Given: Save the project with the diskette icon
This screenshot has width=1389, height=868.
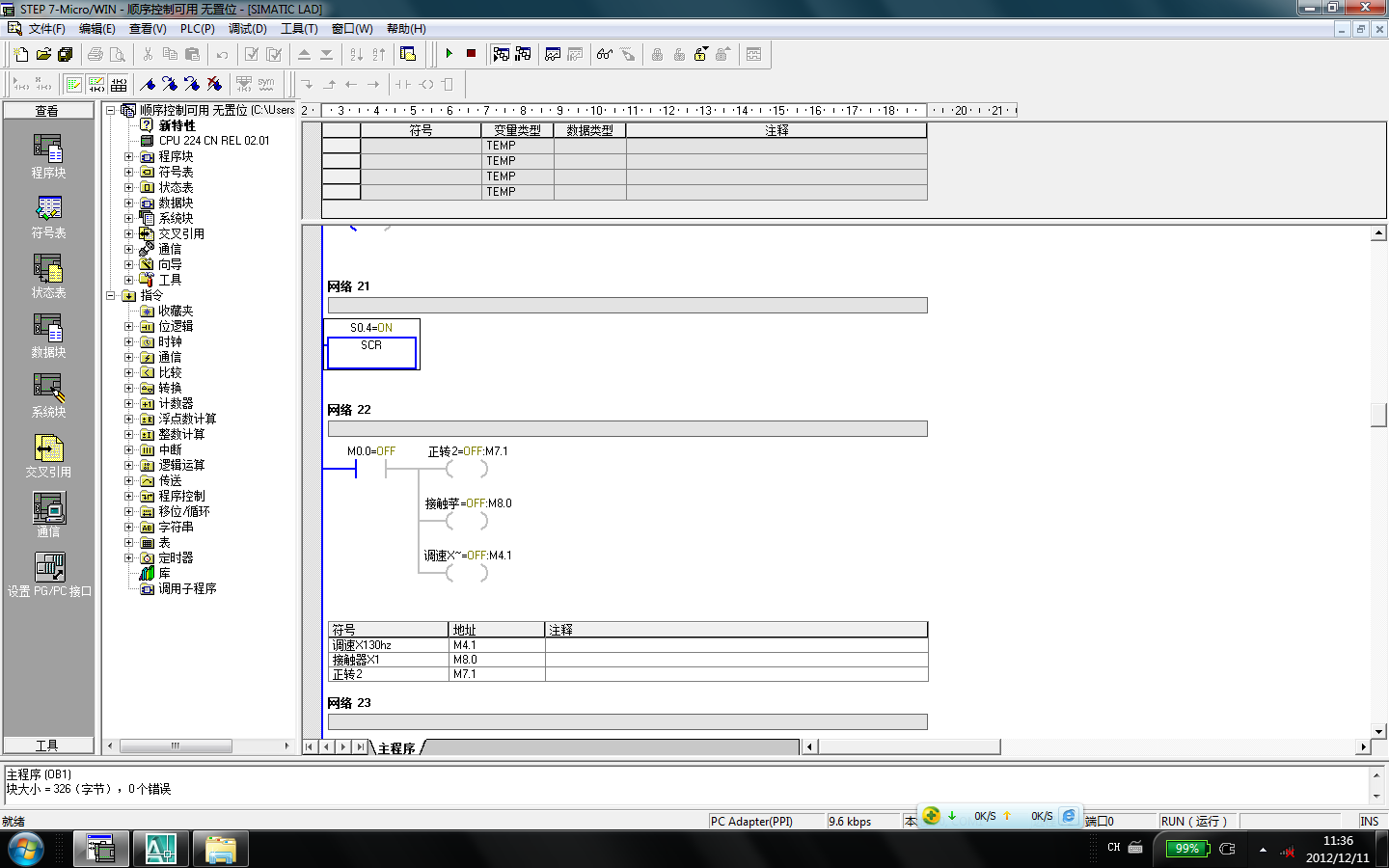Looking at the screenshot, I should click(66, 54).
